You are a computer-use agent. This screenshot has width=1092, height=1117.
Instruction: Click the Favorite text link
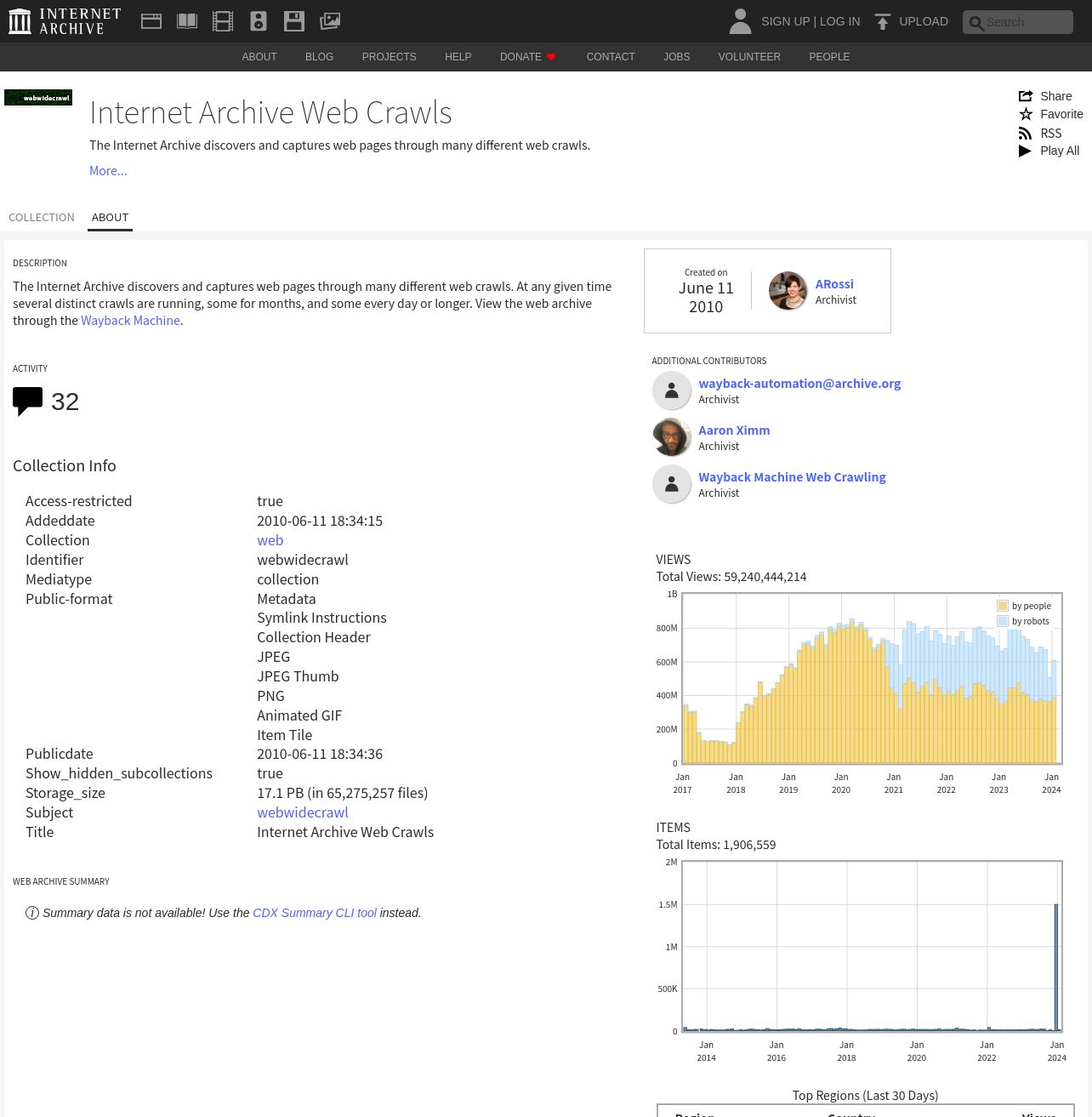[x=1061, y=114]
